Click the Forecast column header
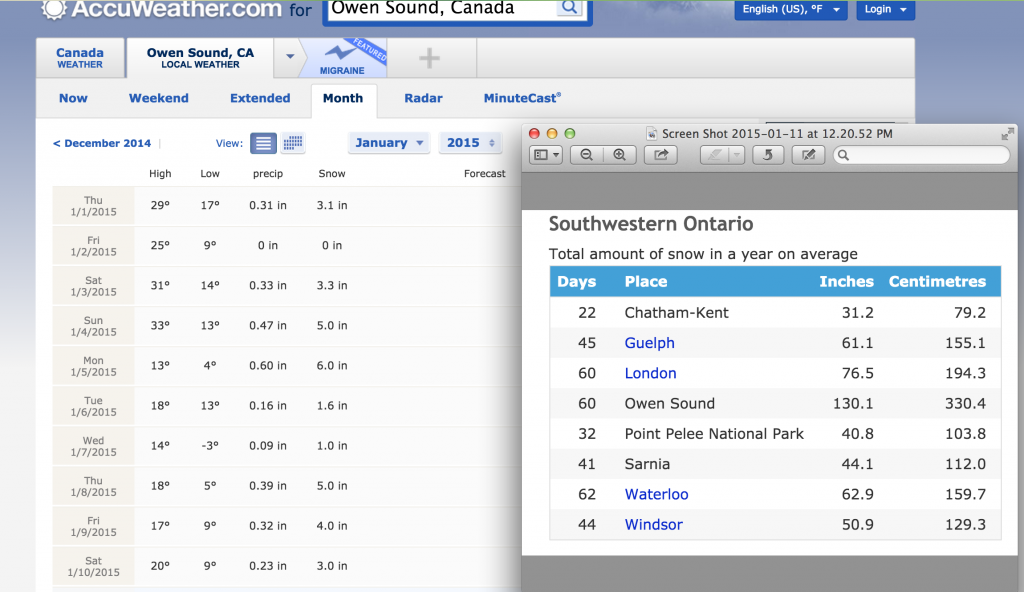Screen dimensions: 1024x592 [x=485, y=174]
